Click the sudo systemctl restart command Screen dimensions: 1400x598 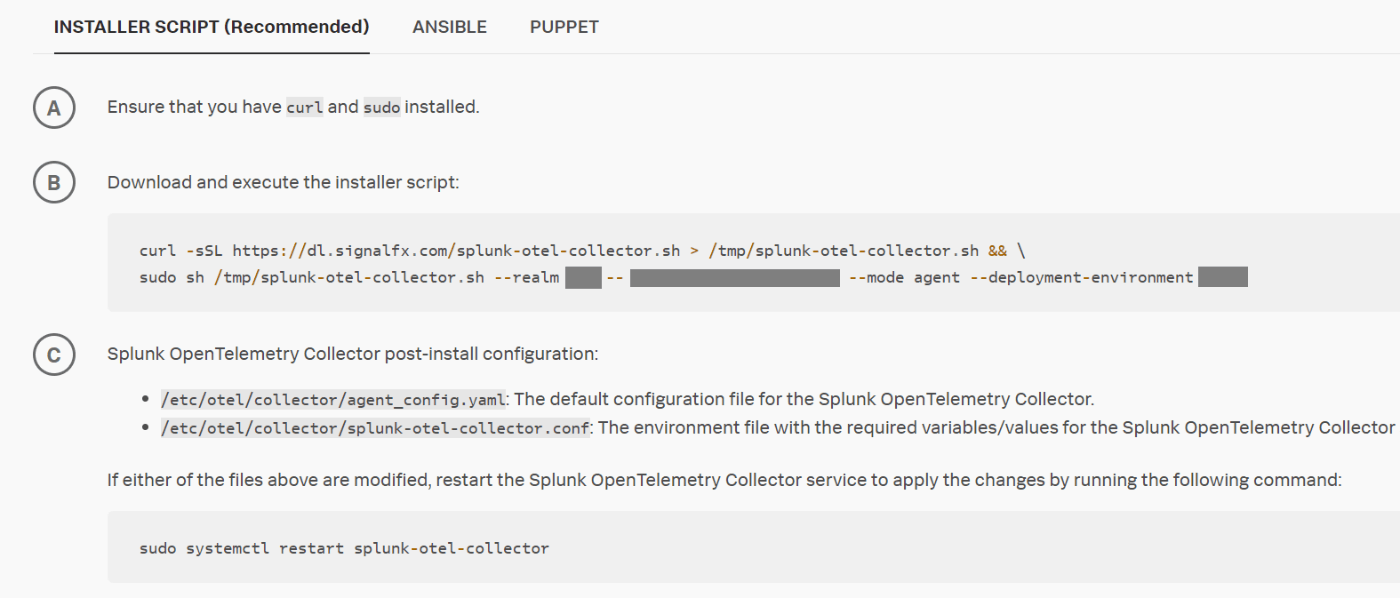(344, 548)
